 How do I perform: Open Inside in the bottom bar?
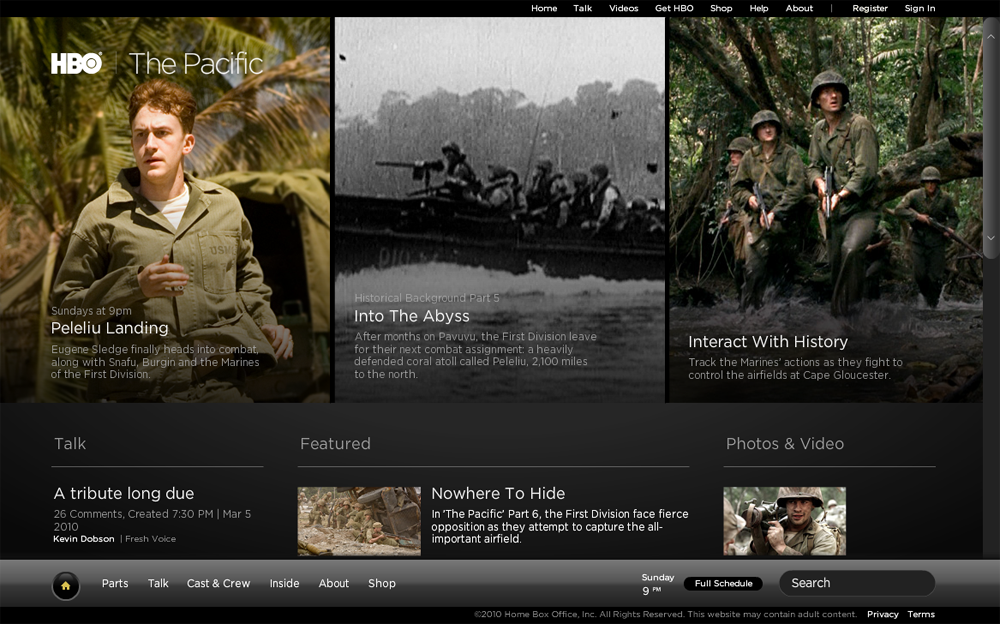click(x=284, y=583)
